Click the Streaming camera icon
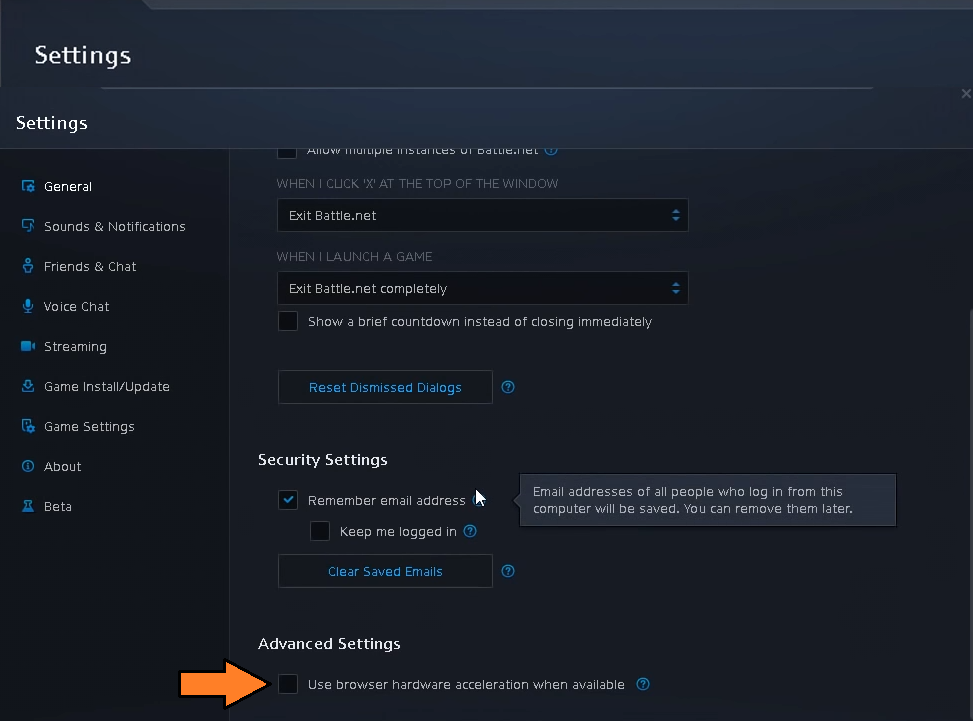The height and width of the screenshot is (721, 973). pyautogui.click(x=28, y=346)
